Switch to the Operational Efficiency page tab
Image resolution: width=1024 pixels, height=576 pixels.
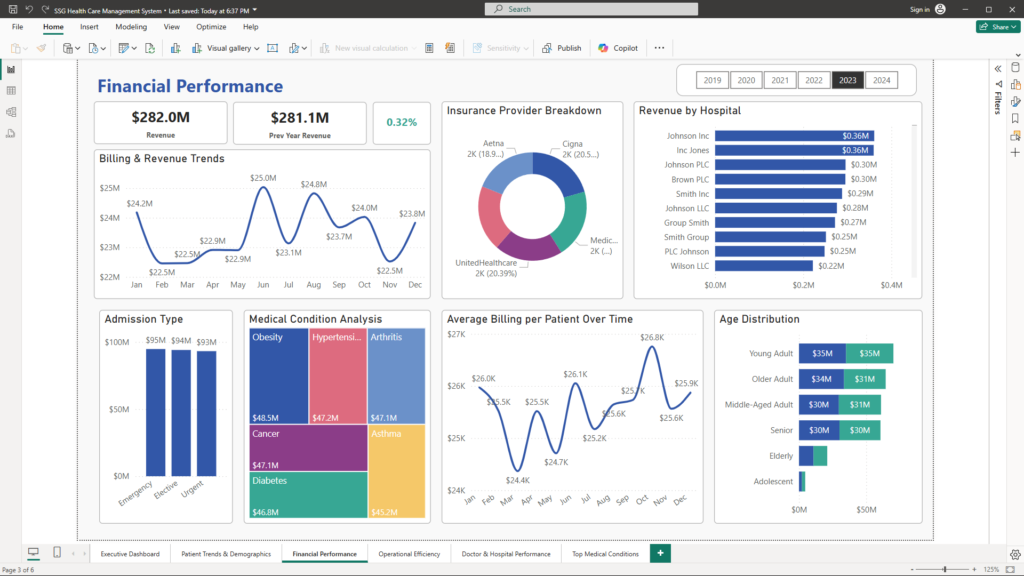point(409,553)
